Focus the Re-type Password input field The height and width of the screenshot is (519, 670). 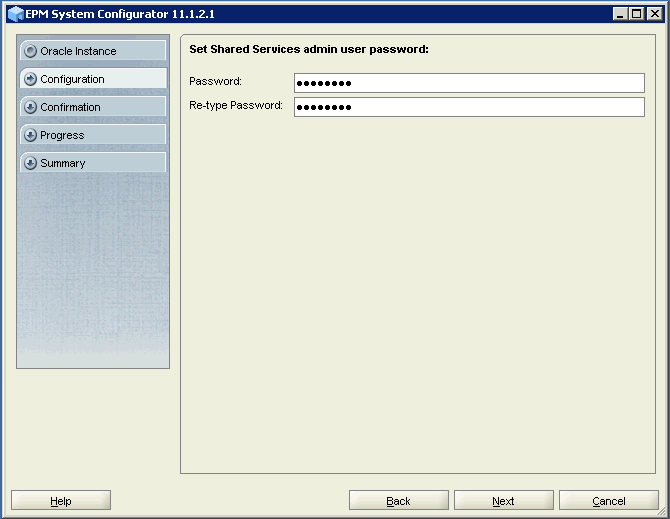tap(469, 107)
